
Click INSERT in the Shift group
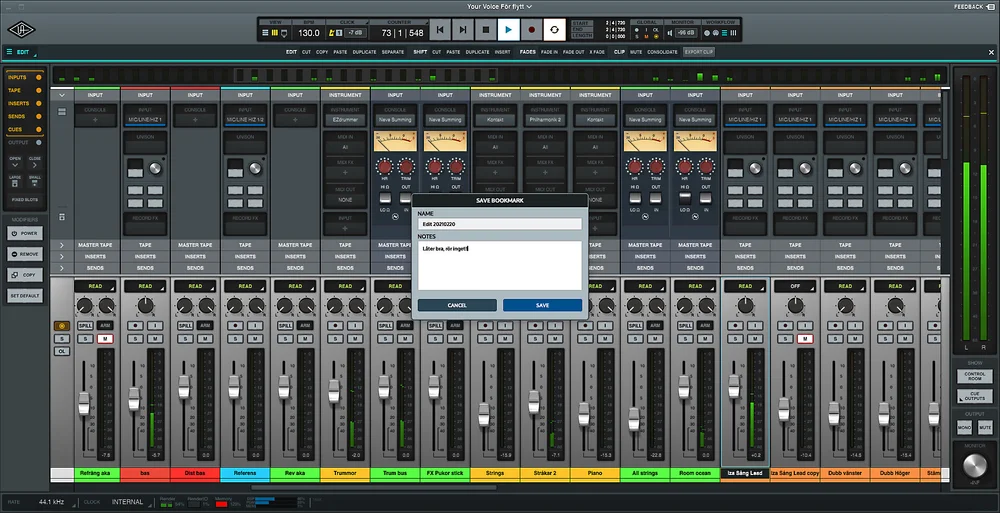click(503, 52)
